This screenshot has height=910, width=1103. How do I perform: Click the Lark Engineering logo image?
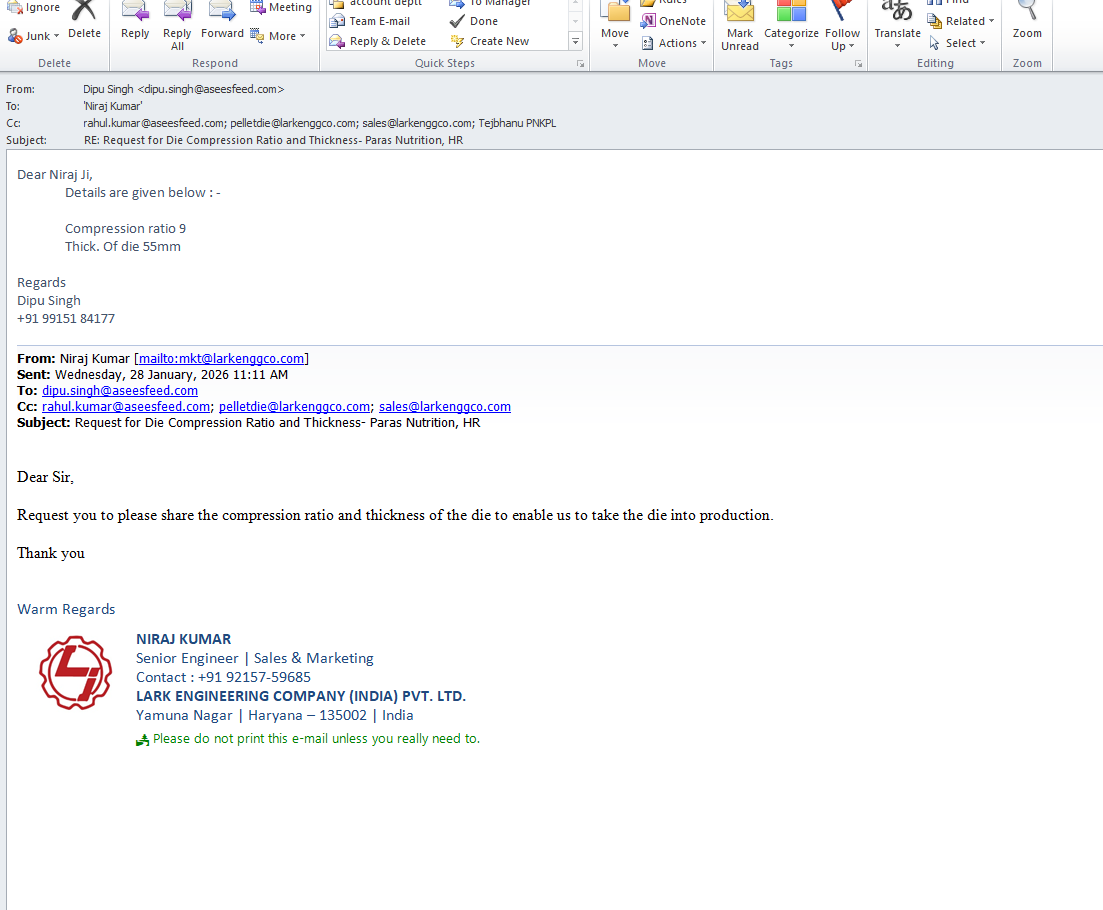pyautogui.click(x=74, y=673)
